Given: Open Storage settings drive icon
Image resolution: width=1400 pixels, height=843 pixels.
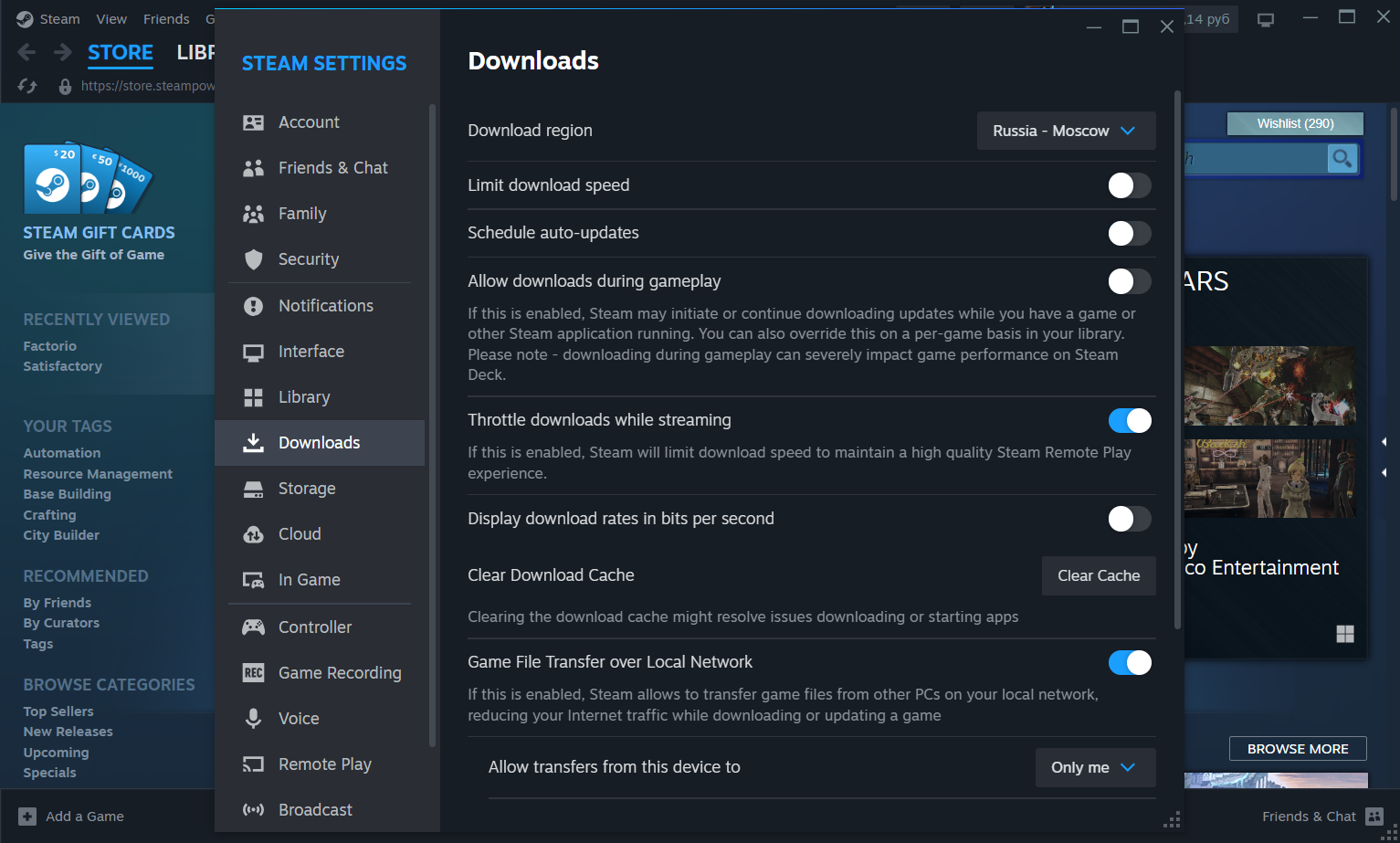Looking at the screenshot, I should (253, 489).
